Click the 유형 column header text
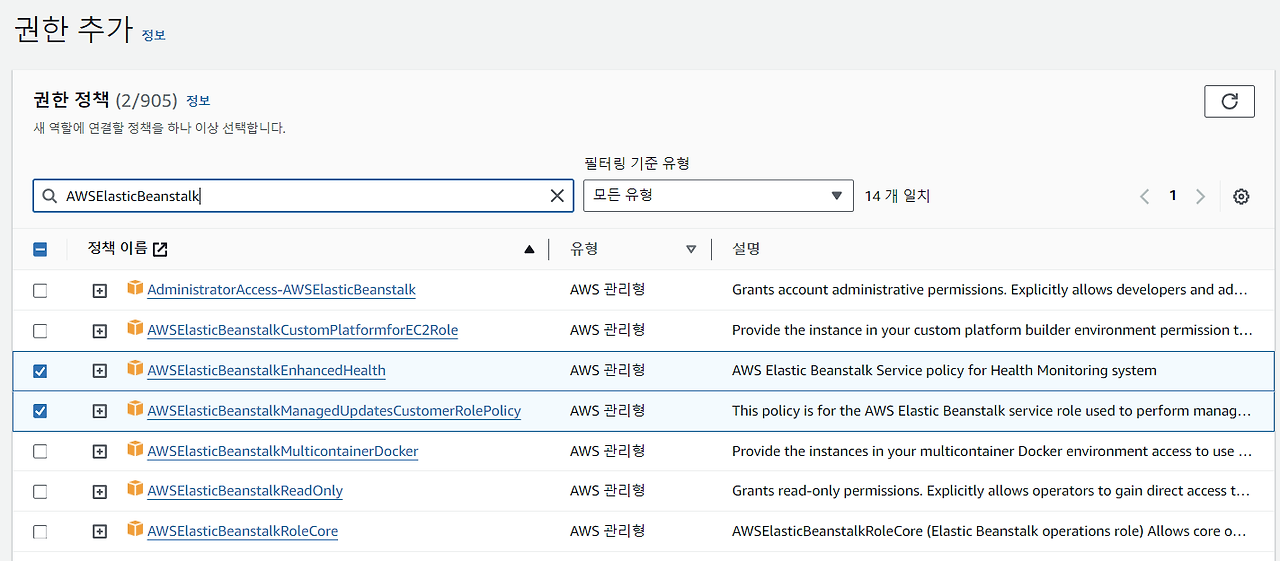The image size is (1280, 561). 584,249
